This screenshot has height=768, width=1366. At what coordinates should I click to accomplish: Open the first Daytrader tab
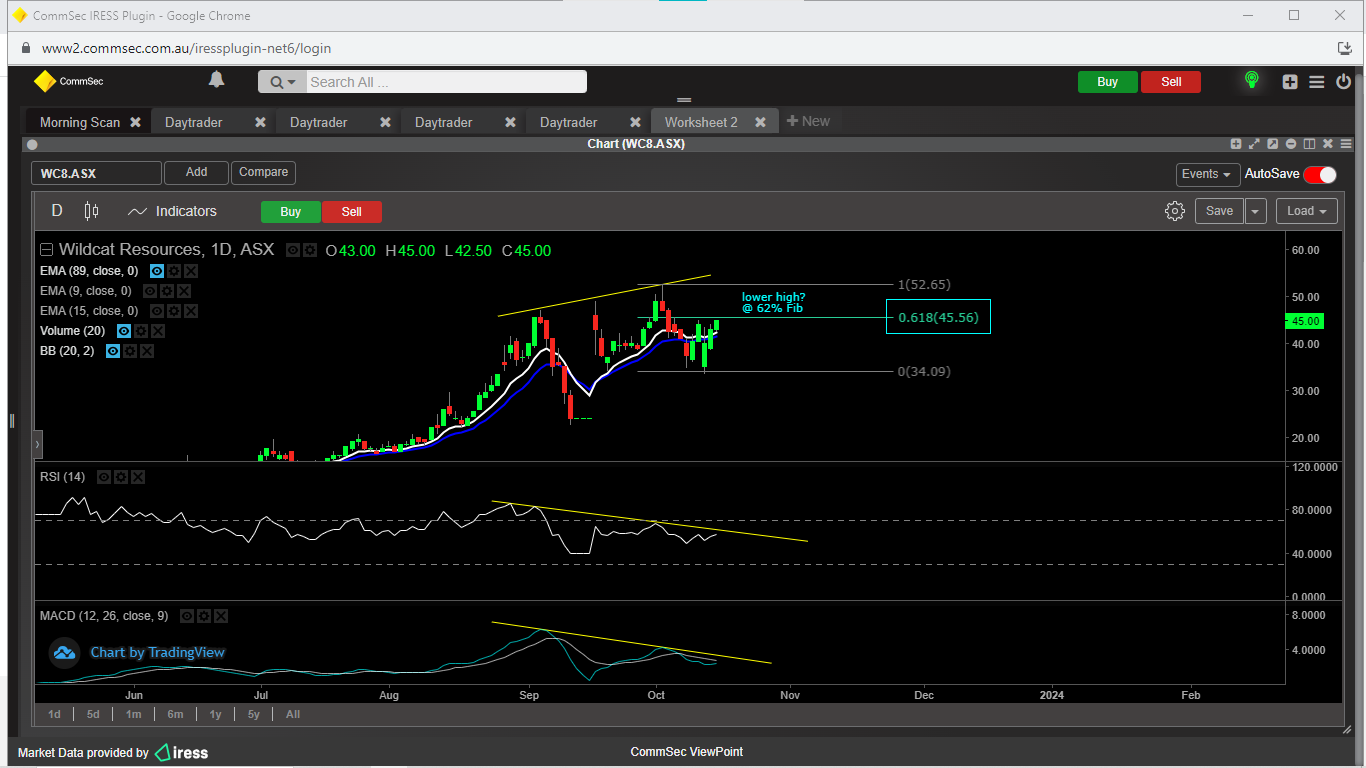coord(194,122)
